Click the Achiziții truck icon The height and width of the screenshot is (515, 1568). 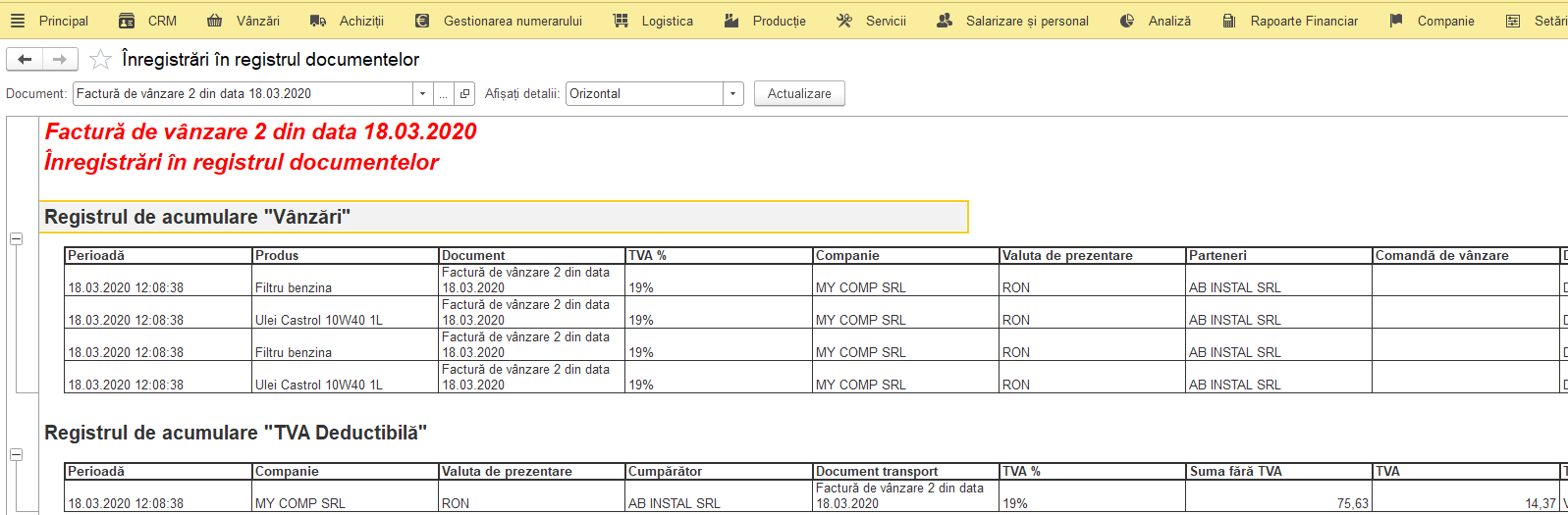point(318,21)
